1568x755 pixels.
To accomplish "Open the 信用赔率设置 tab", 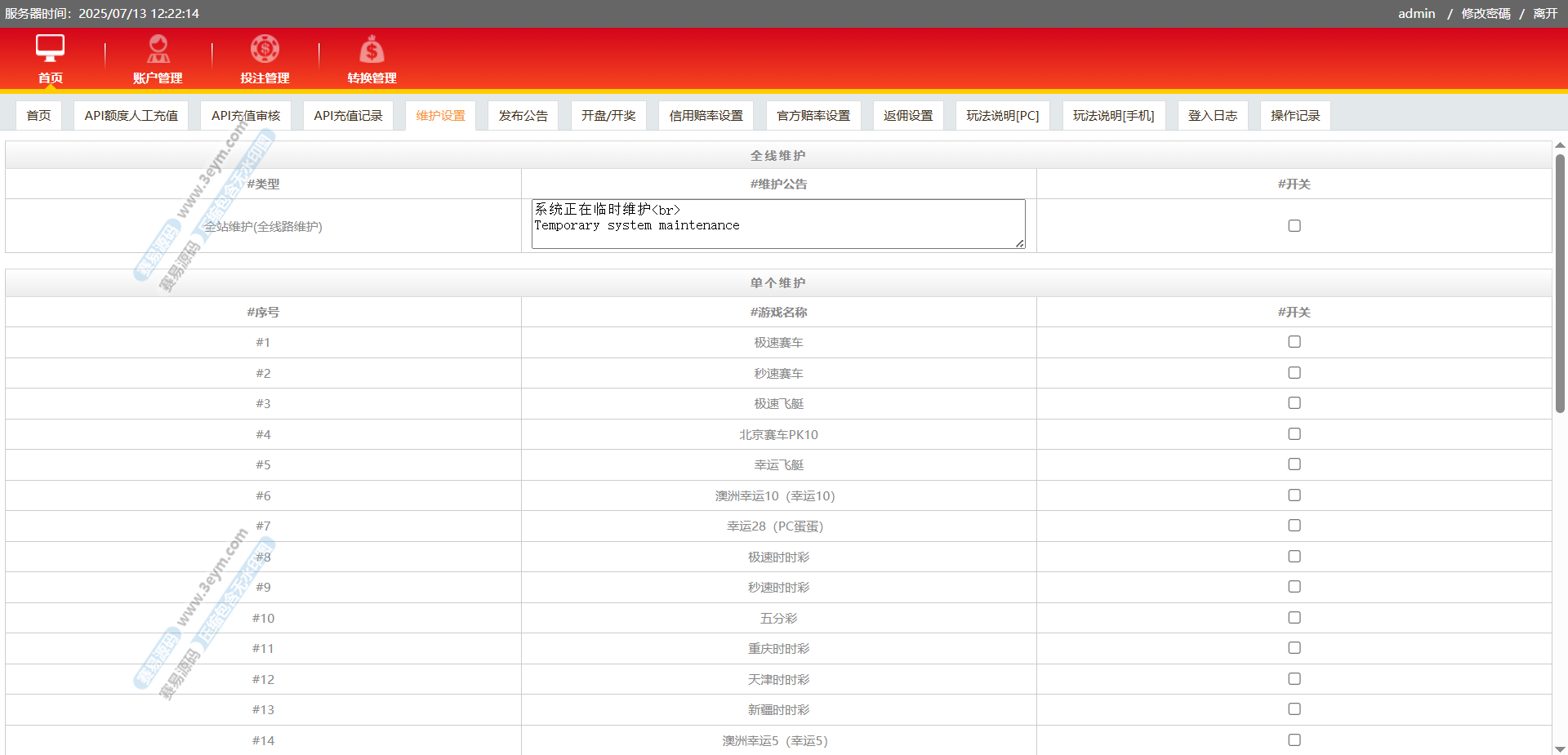I will (x=706, y=116).
